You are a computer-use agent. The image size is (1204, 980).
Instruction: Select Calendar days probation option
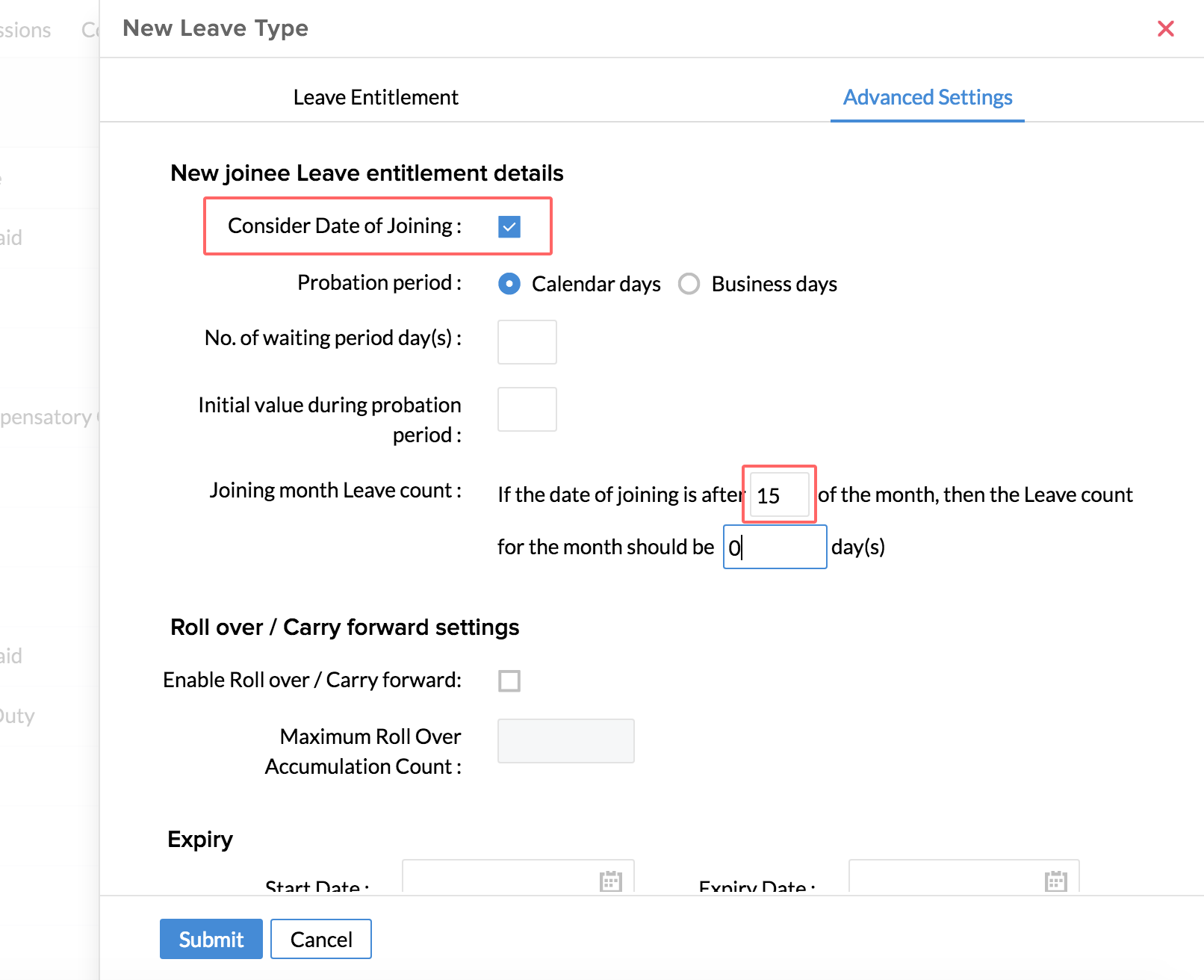509,284
